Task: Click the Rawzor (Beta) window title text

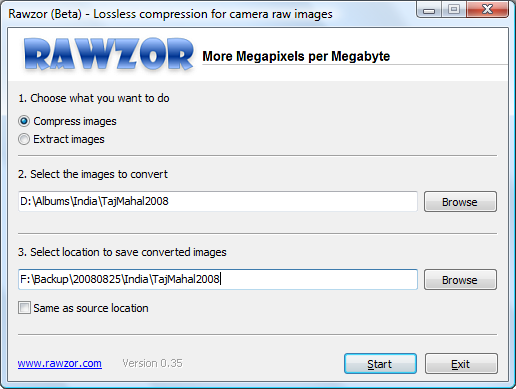Action: point(170,14)
